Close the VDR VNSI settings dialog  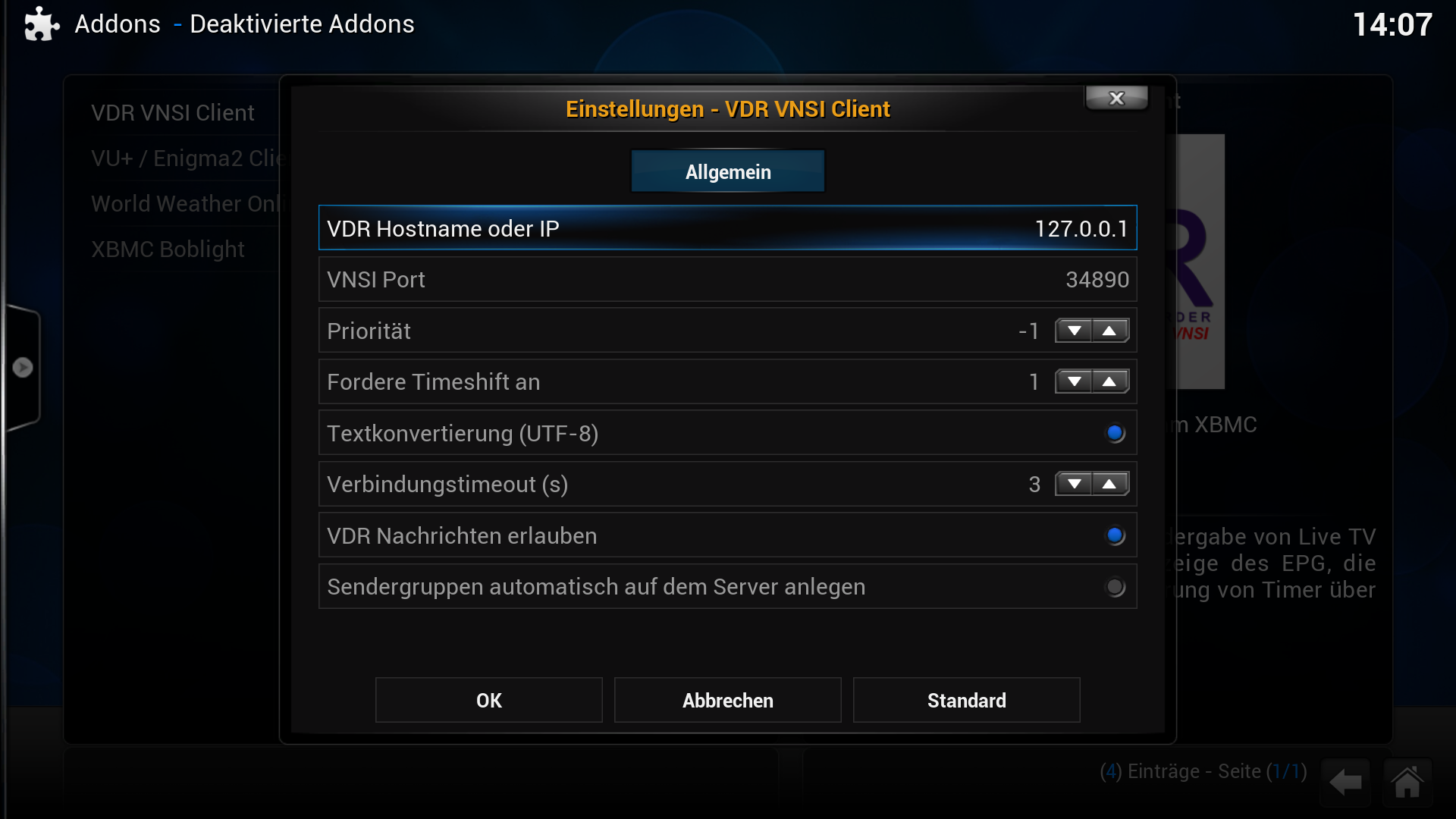(x=1116, y=98)
